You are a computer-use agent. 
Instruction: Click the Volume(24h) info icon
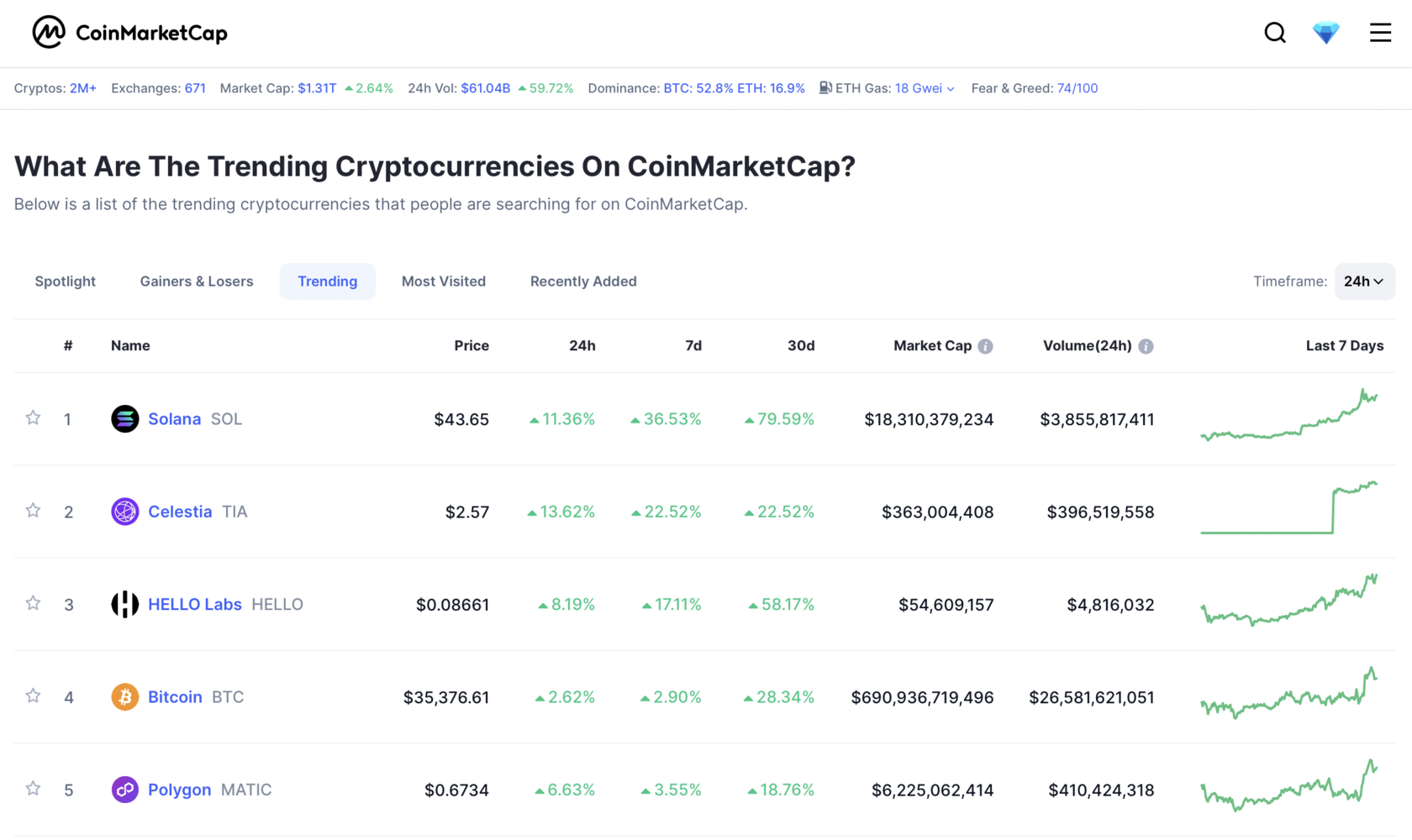tap(1147, 345)
